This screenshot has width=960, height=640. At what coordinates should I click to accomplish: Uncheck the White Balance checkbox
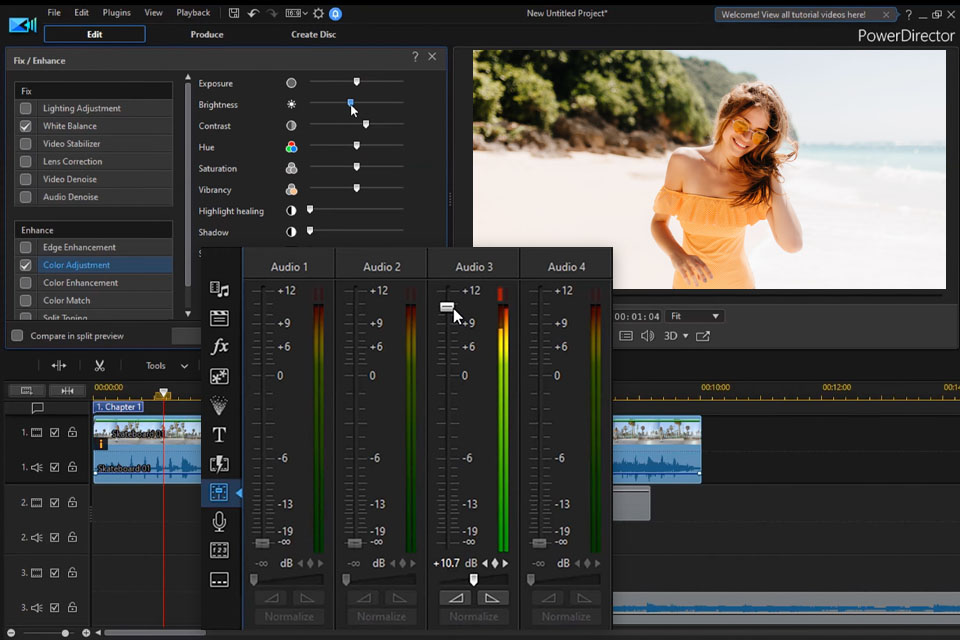[x=25, y=126]
